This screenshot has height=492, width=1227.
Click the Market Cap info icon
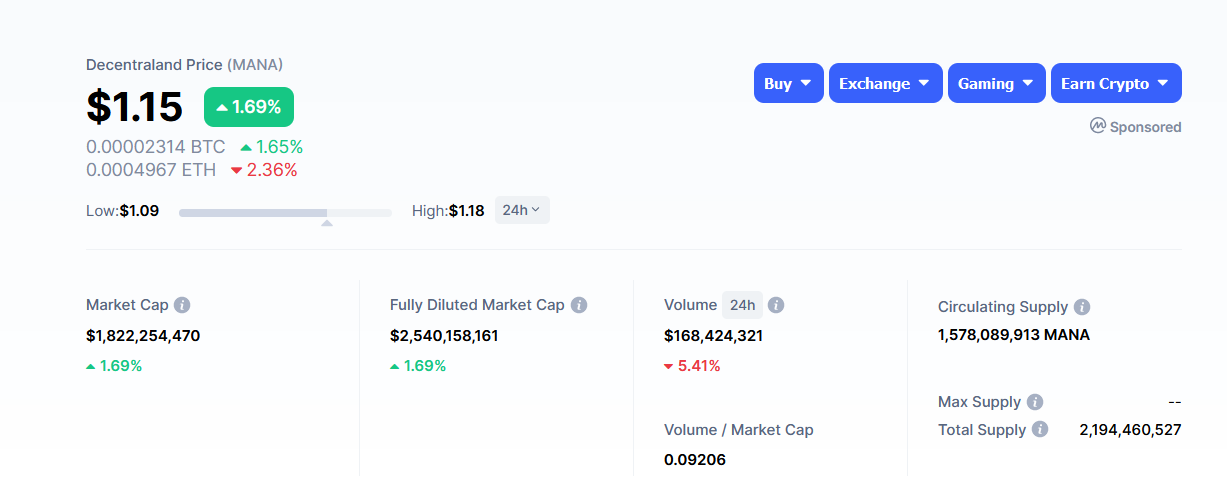182,305
